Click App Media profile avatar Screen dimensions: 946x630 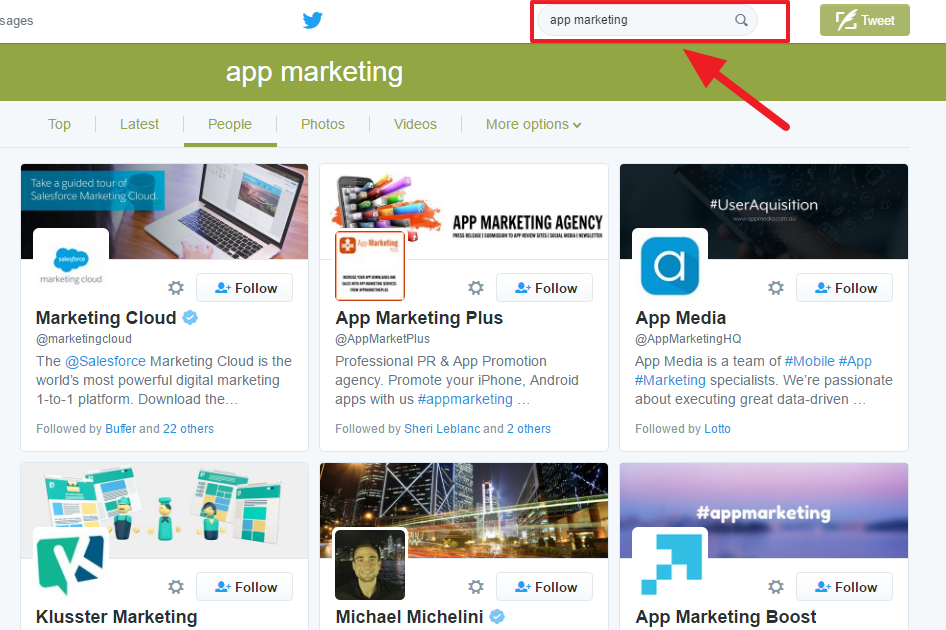click(x=670, y=265)
